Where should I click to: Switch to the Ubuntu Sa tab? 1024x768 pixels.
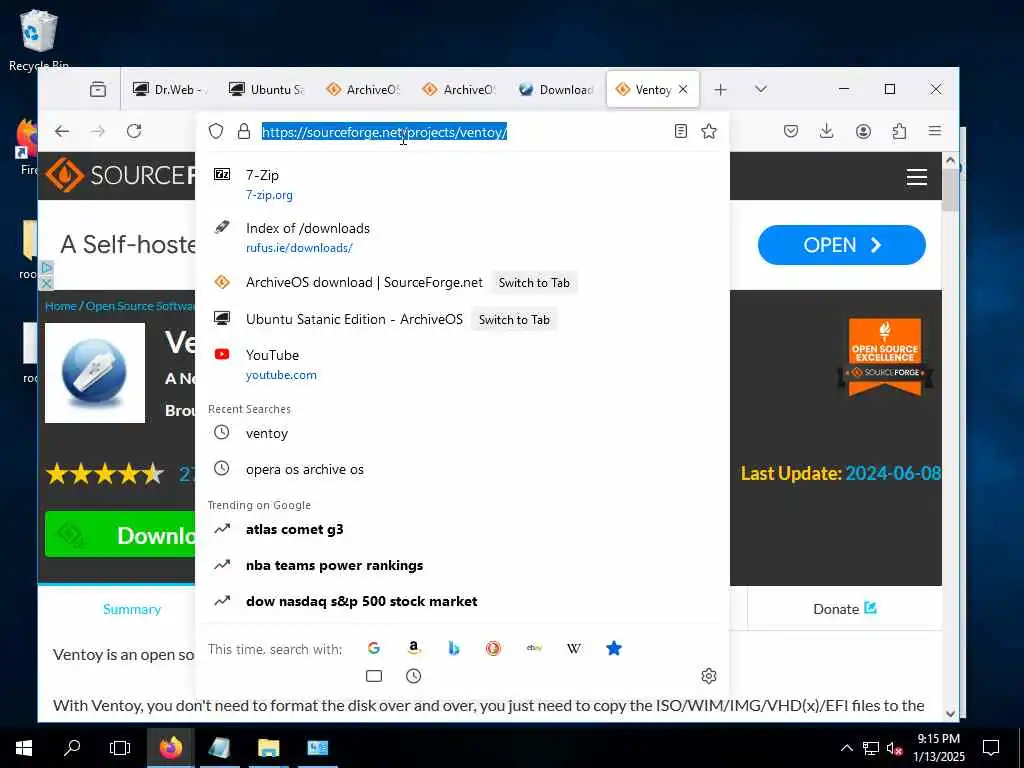(266, 89)
